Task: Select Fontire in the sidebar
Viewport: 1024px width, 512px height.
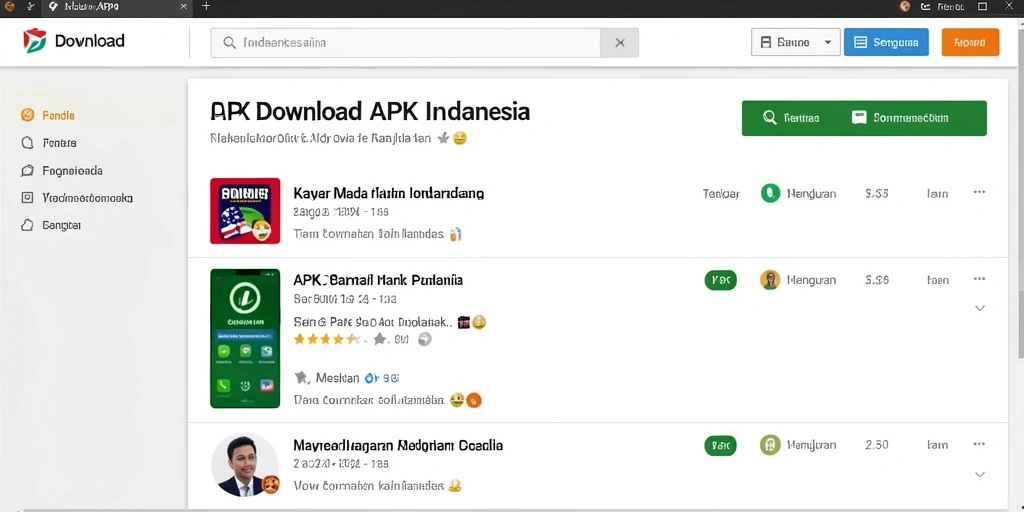Action: [x=59, y=142]
